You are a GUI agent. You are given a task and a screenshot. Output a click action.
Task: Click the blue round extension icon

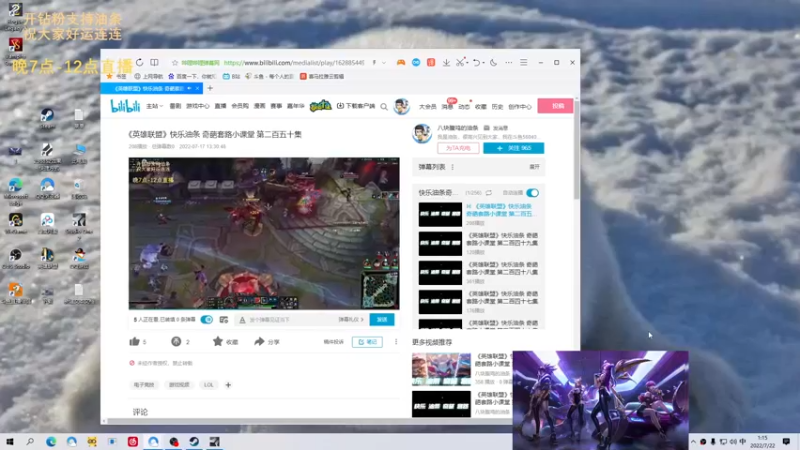click(416, 62)
